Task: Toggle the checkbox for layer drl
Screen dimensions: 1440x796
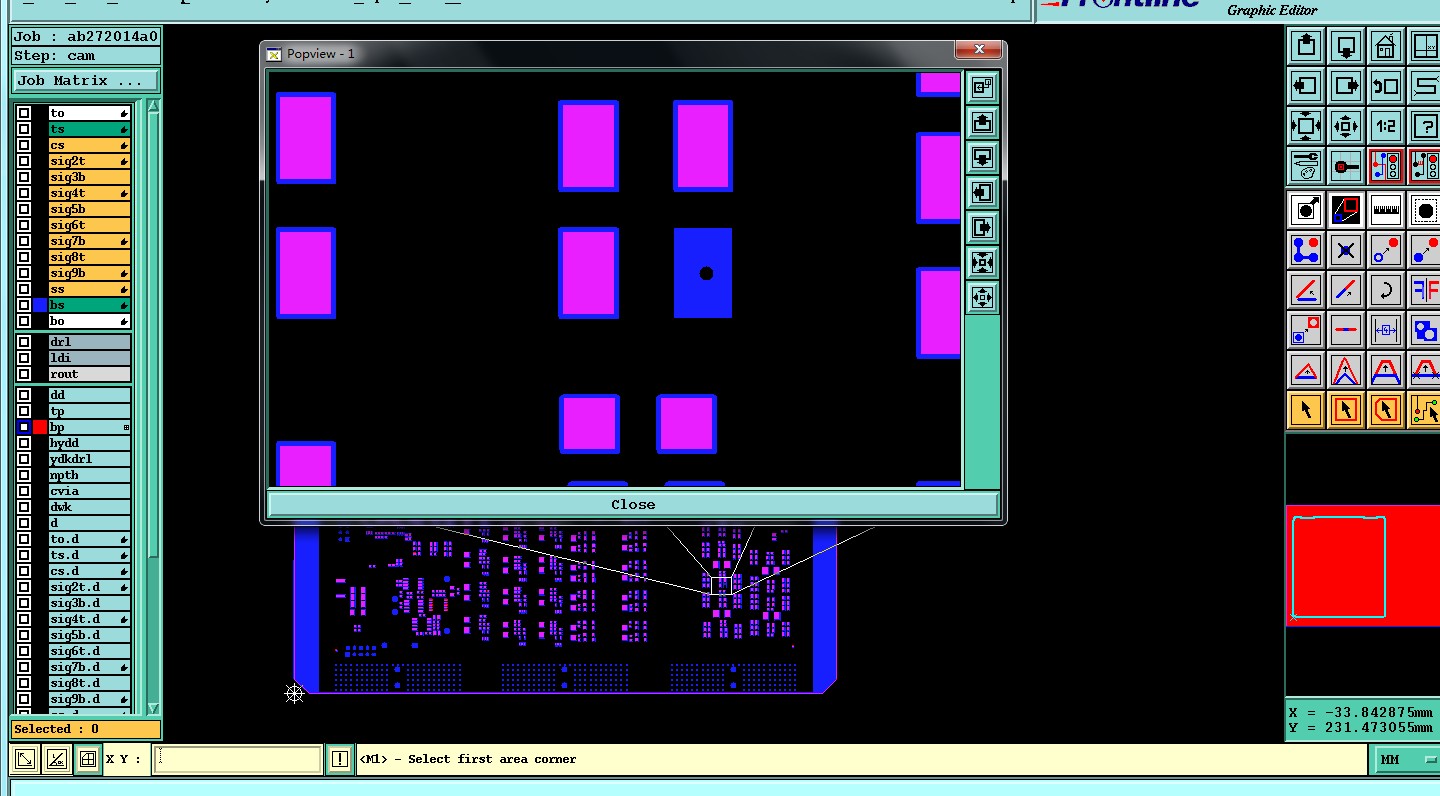Action: click(x=24, y=342)
